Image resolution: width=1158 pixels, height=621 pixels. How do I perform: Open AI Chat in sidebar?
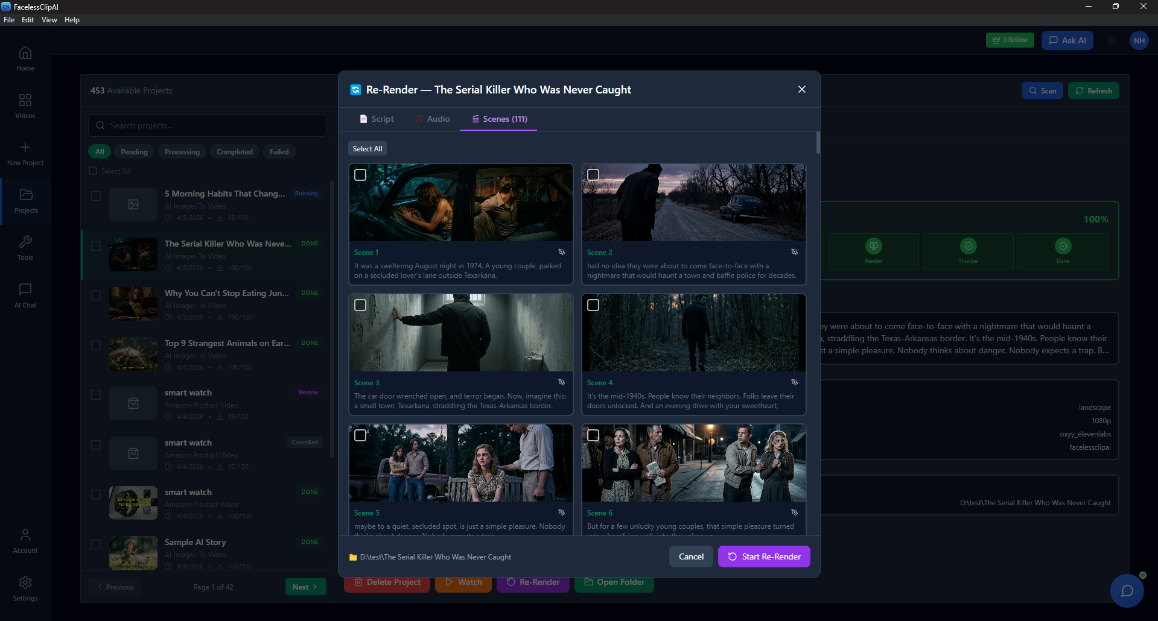25,289
